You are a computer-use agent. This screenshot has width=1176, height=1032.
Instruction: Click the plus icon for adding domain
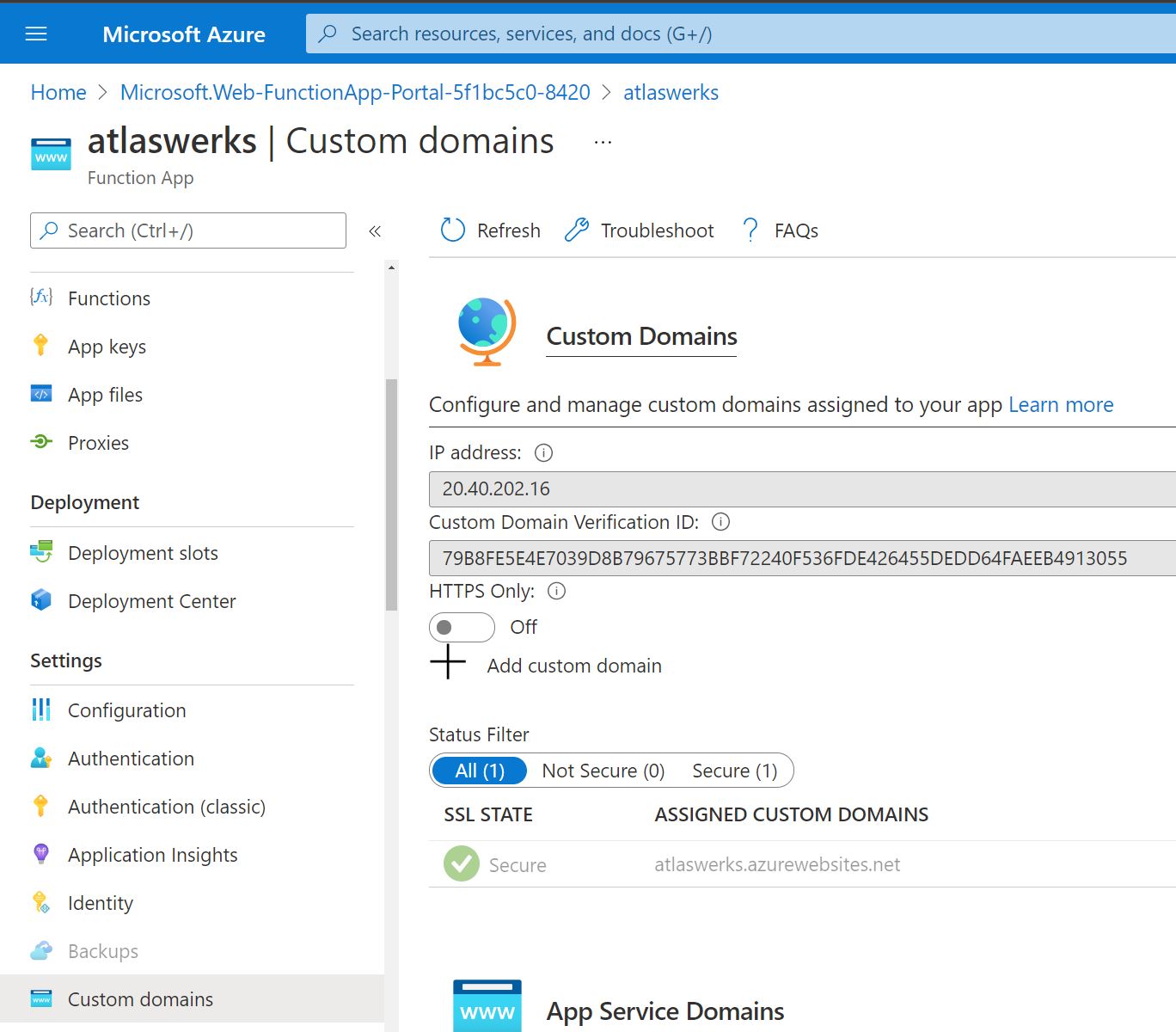click(448, 662)
